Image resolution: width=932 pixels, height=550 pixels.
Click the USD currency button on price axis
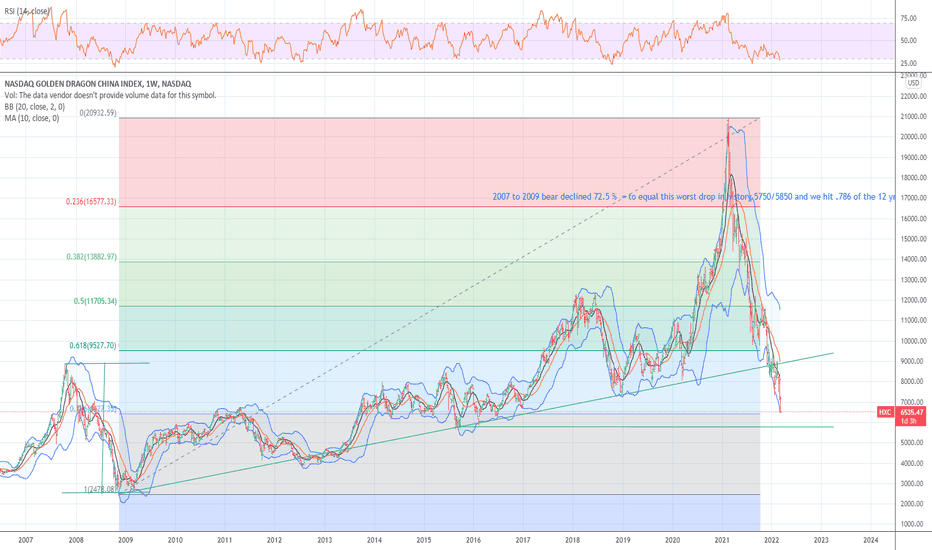(x=913, y=83)
